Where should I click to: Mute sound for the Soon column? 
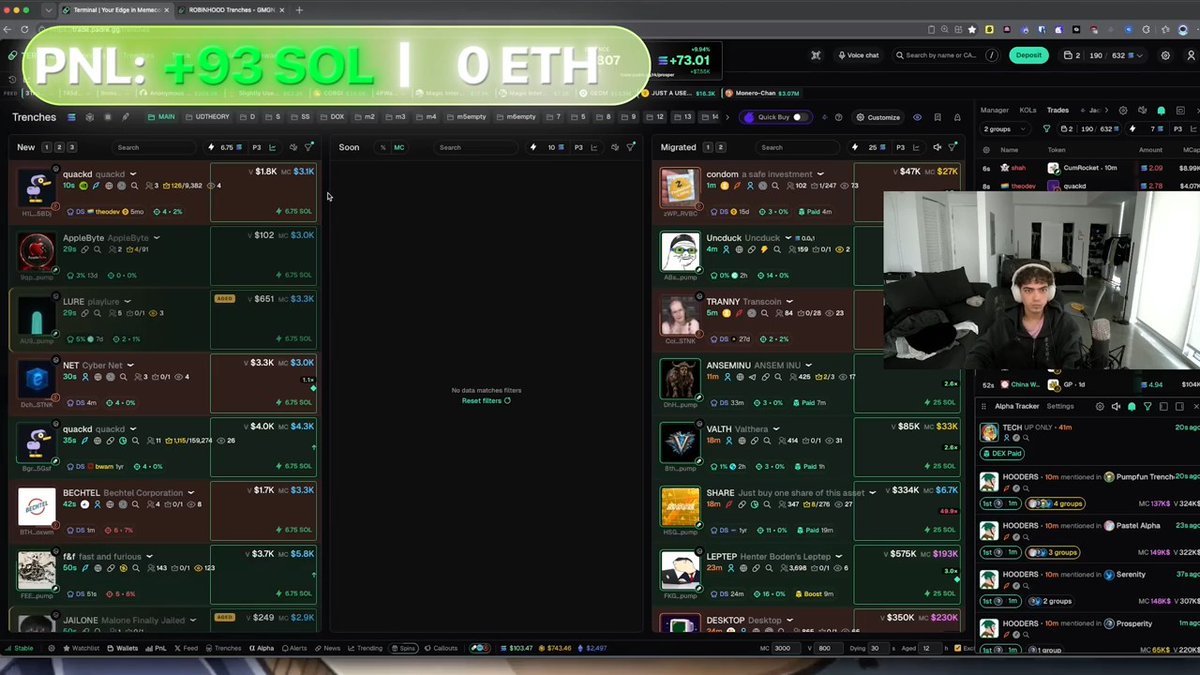615,147
